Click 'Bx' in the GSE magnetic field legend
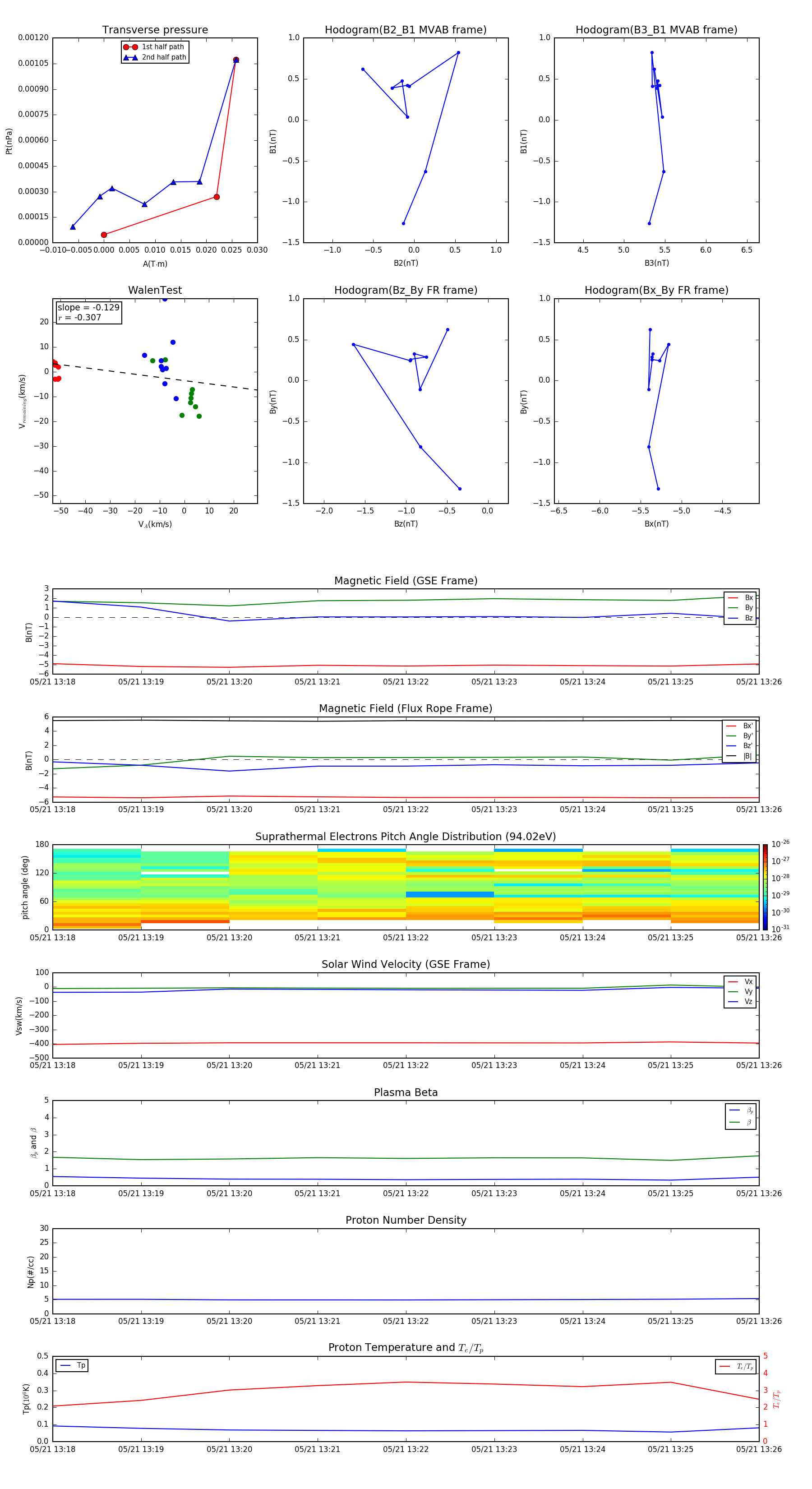Viewport: 812px width, 1489px height. pos(741,598)
